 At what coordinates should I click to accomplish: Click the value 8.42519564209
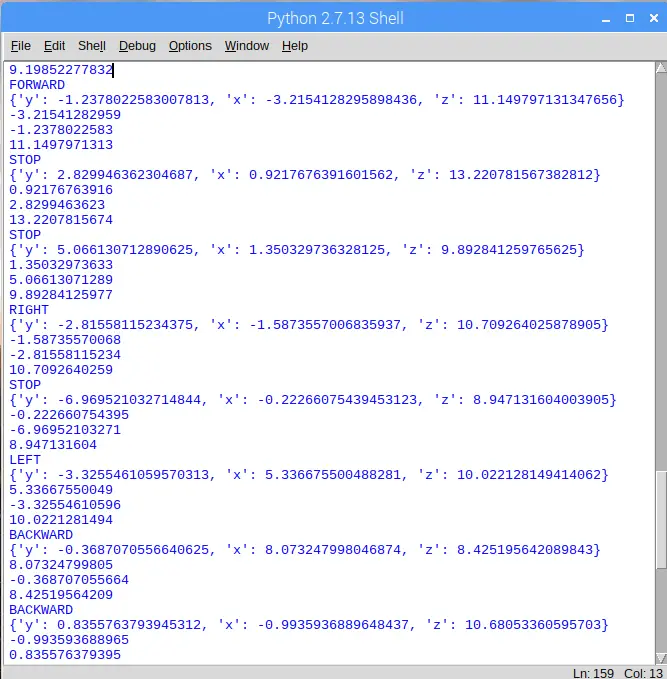tap(61, 595)
